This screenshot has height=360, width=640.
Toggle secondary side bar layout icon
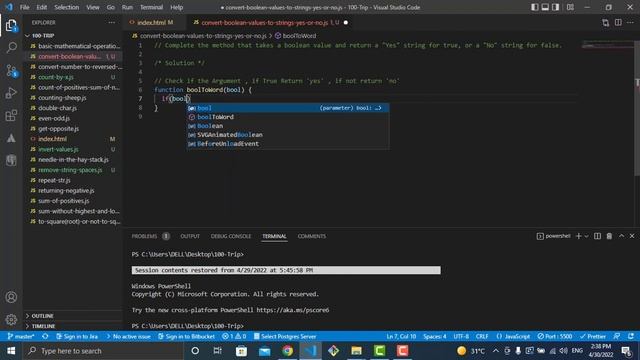point(556,7)
